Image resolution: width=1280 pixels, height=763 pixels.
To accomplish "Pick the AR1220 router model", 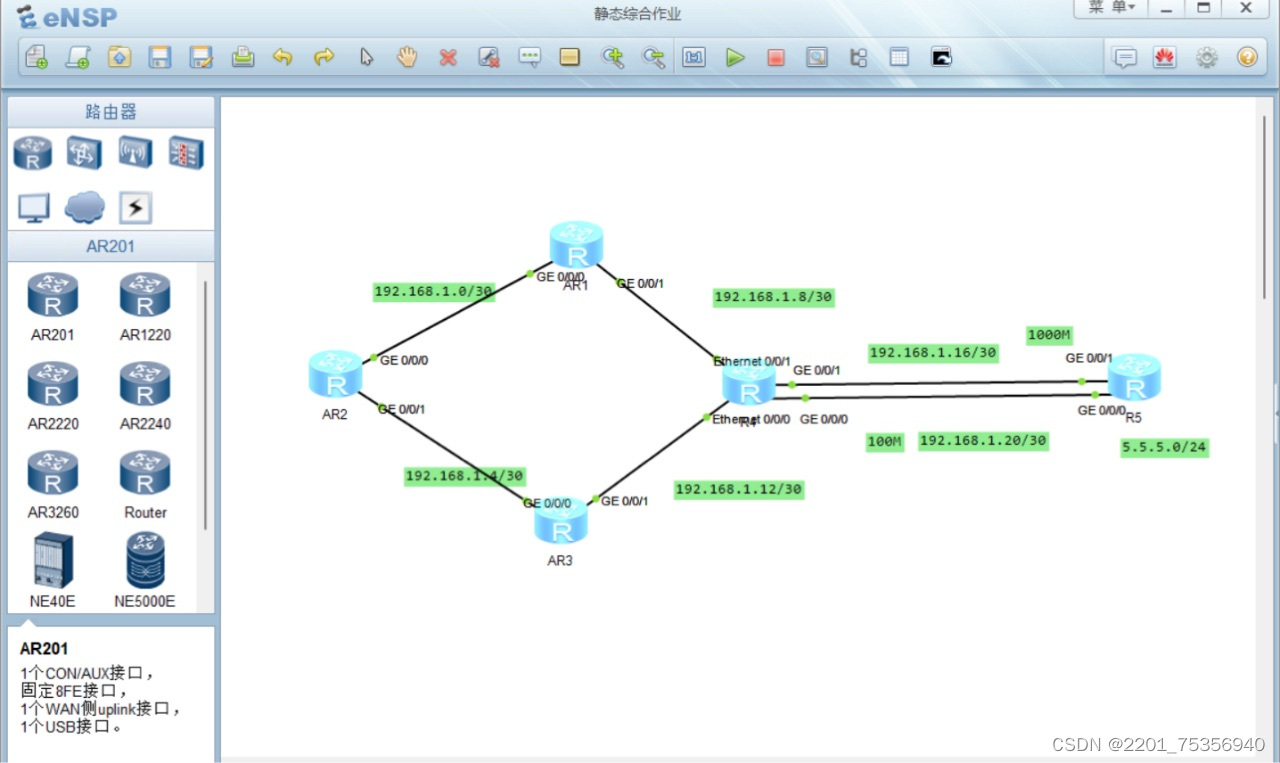I will pyautogui.click(x=145, y=307).
